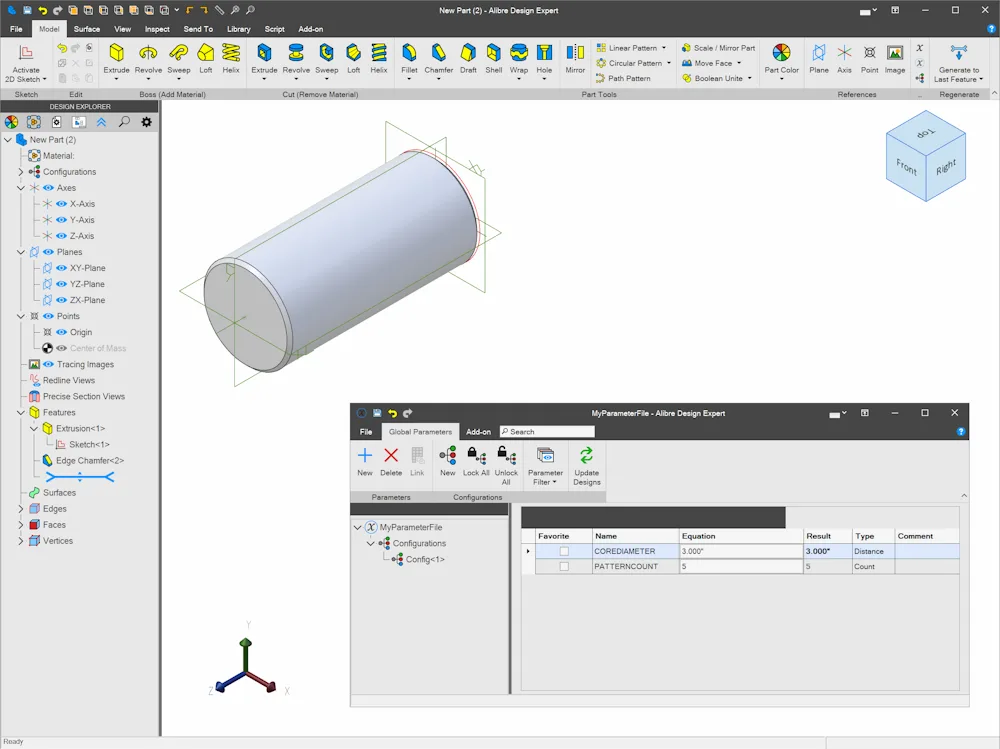Image resolution: width=1000 pixels, height=749 pixels.
Task: Open the Parameter Filter dropdown
Action: click(545, 466)
